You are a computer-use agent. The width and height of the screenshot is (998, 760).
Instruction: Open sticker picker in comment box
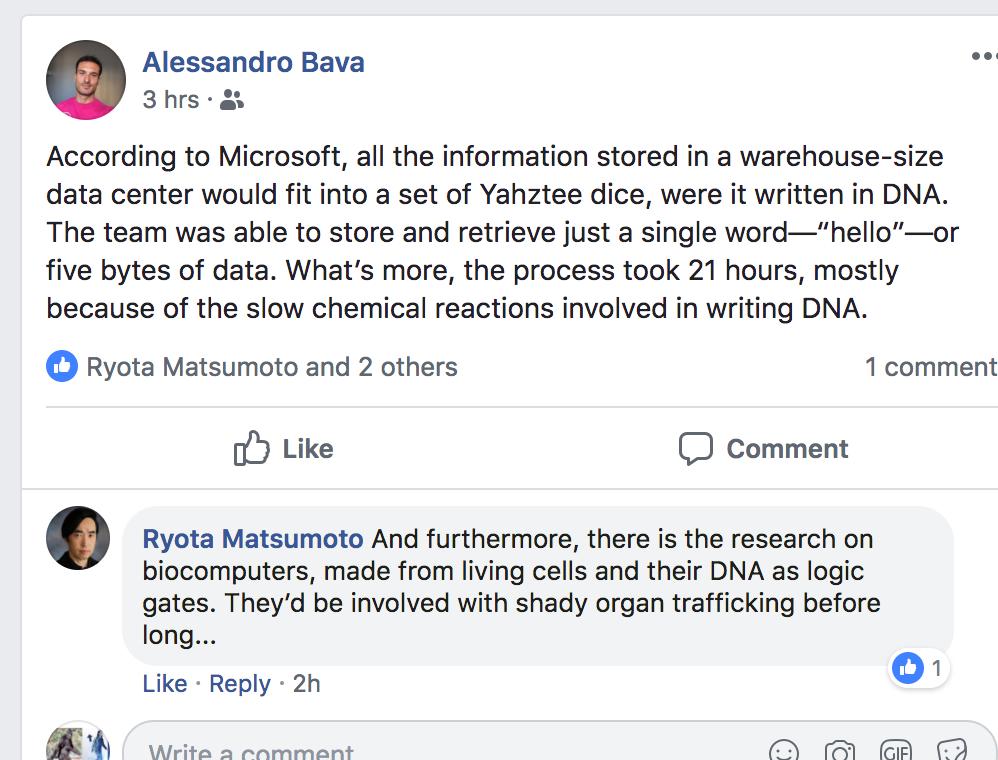coord(952,751)
